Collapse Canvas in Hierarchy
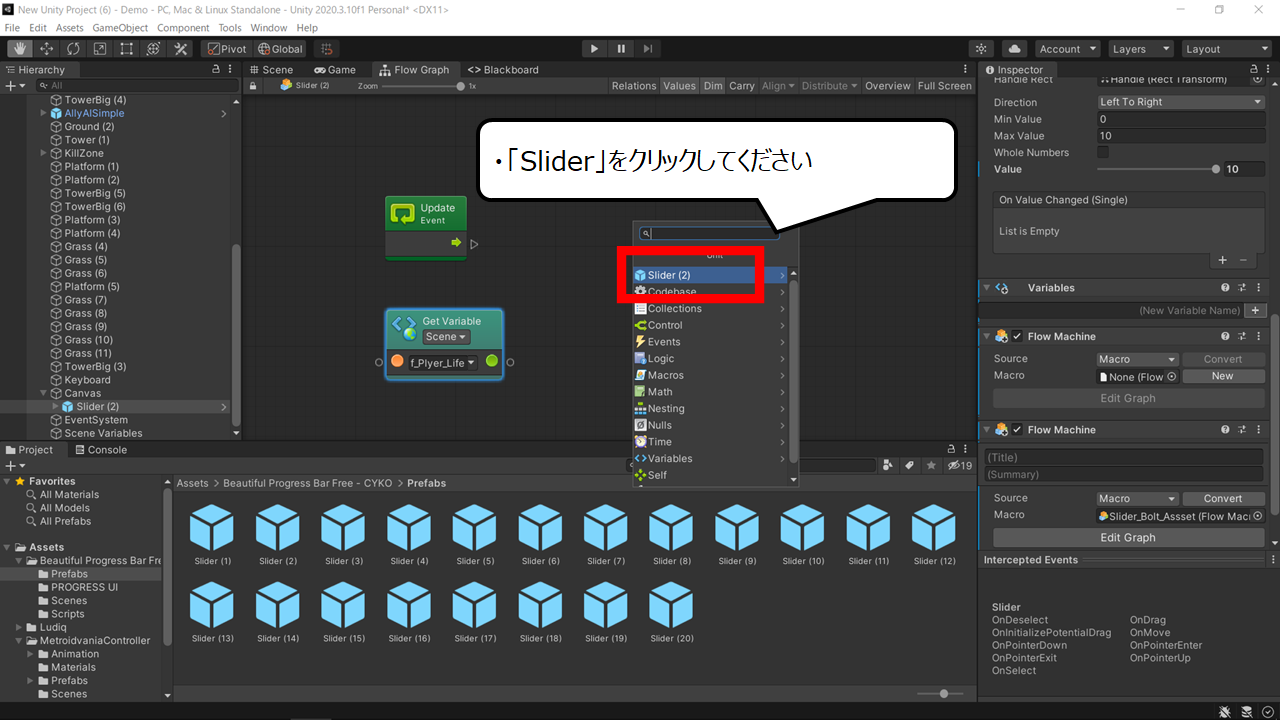The image size is (1280, 720). pos(43,393)
